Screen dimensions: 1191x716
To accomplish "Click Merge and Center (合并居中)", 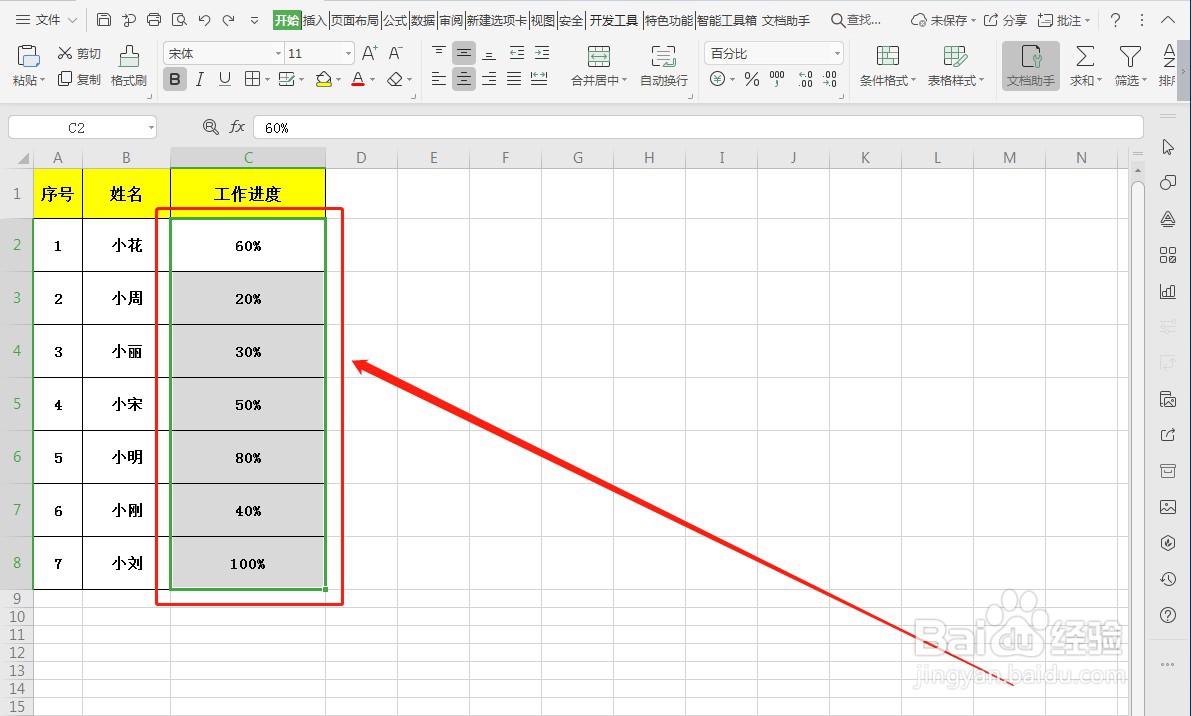I will click(x=599, y=65).
